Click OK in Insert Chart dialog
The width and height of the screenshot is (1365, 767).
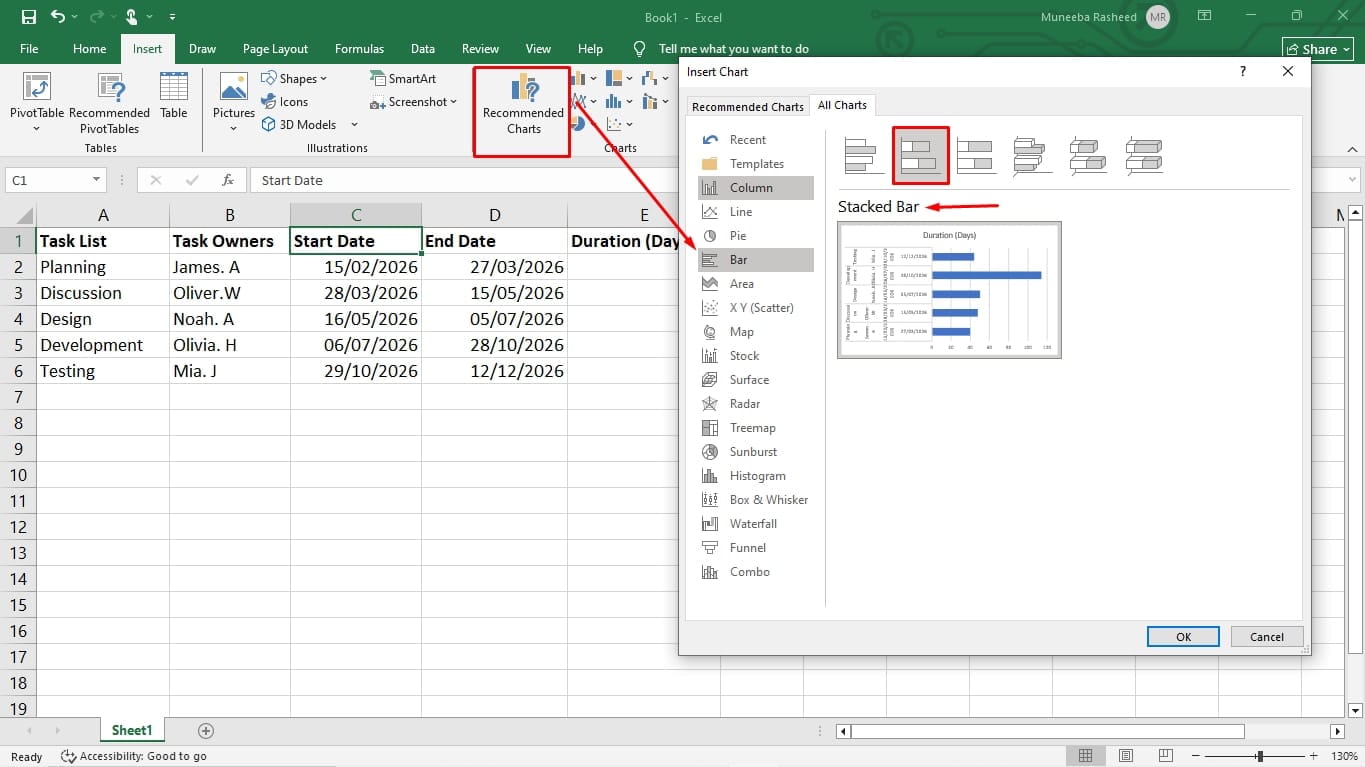[1183, 637]
